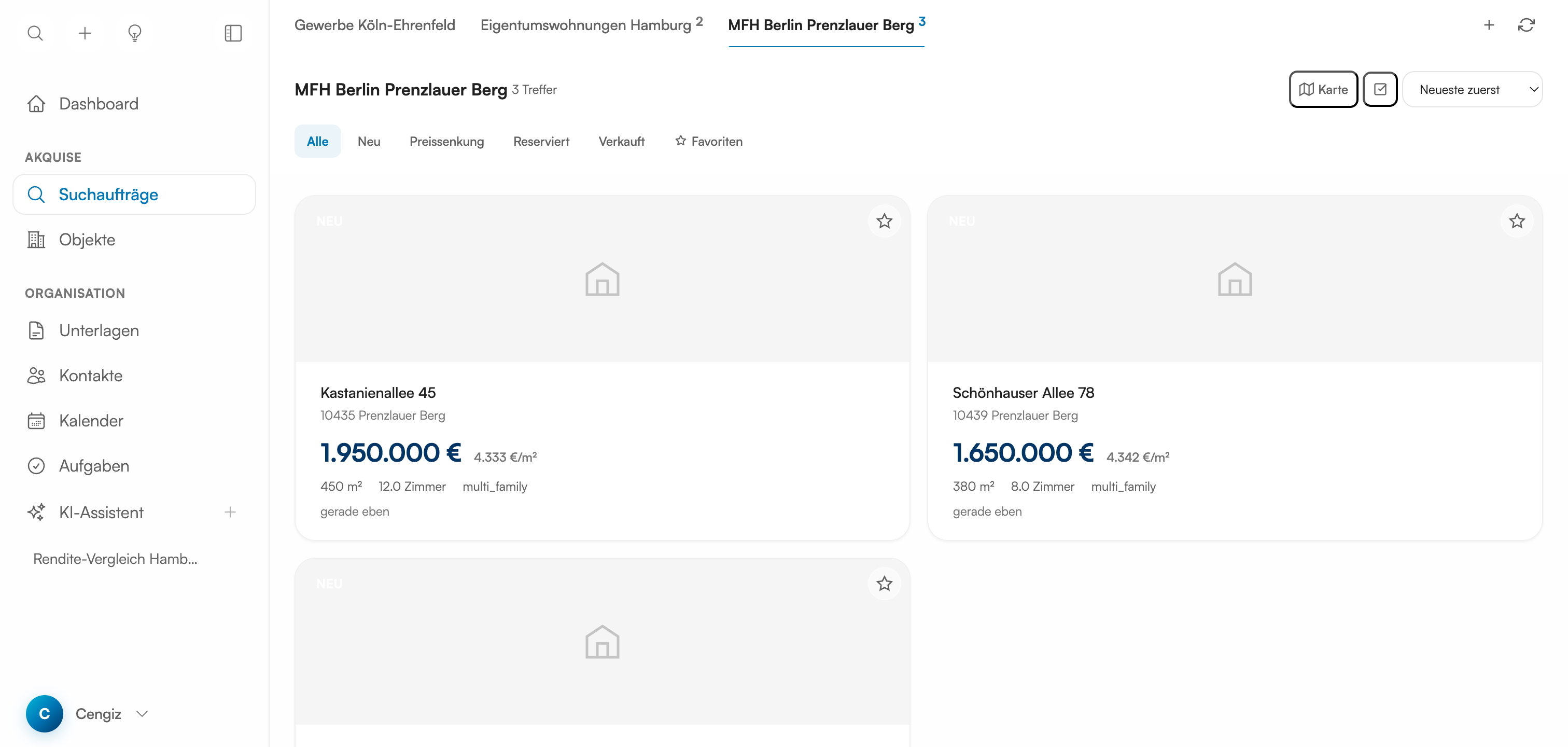Go to Objekte in the sidebar
The width and height of the screenshot is (1568, 747).
(x=87, y=240)
